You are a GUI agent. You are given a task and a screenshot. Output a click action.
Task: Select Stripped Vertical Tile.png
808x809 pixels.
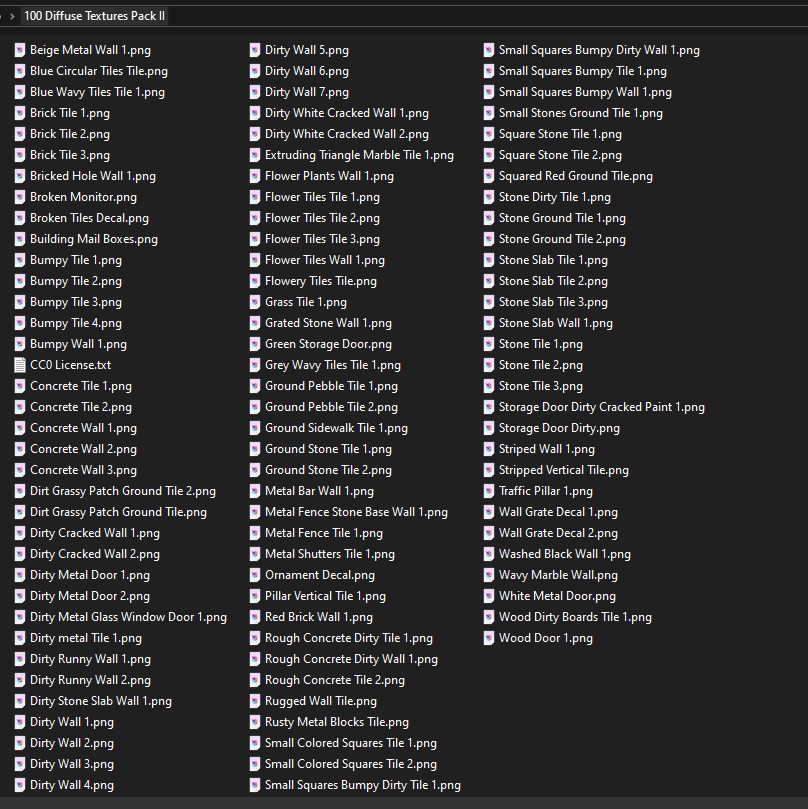tap(563, 470)
